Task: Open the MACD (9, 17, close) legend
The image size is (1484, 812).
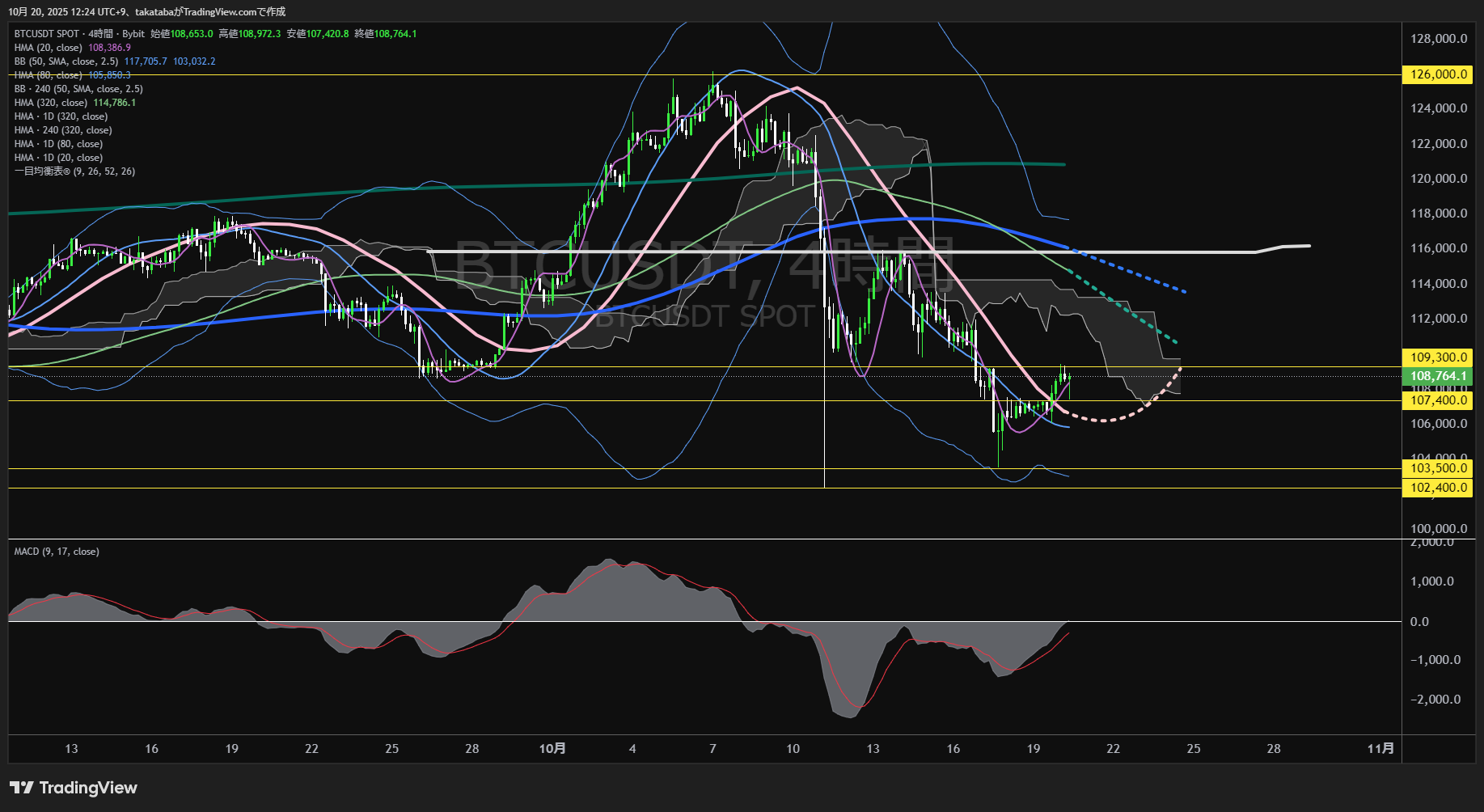Action: pyautogui.click(x=57, y=552)
